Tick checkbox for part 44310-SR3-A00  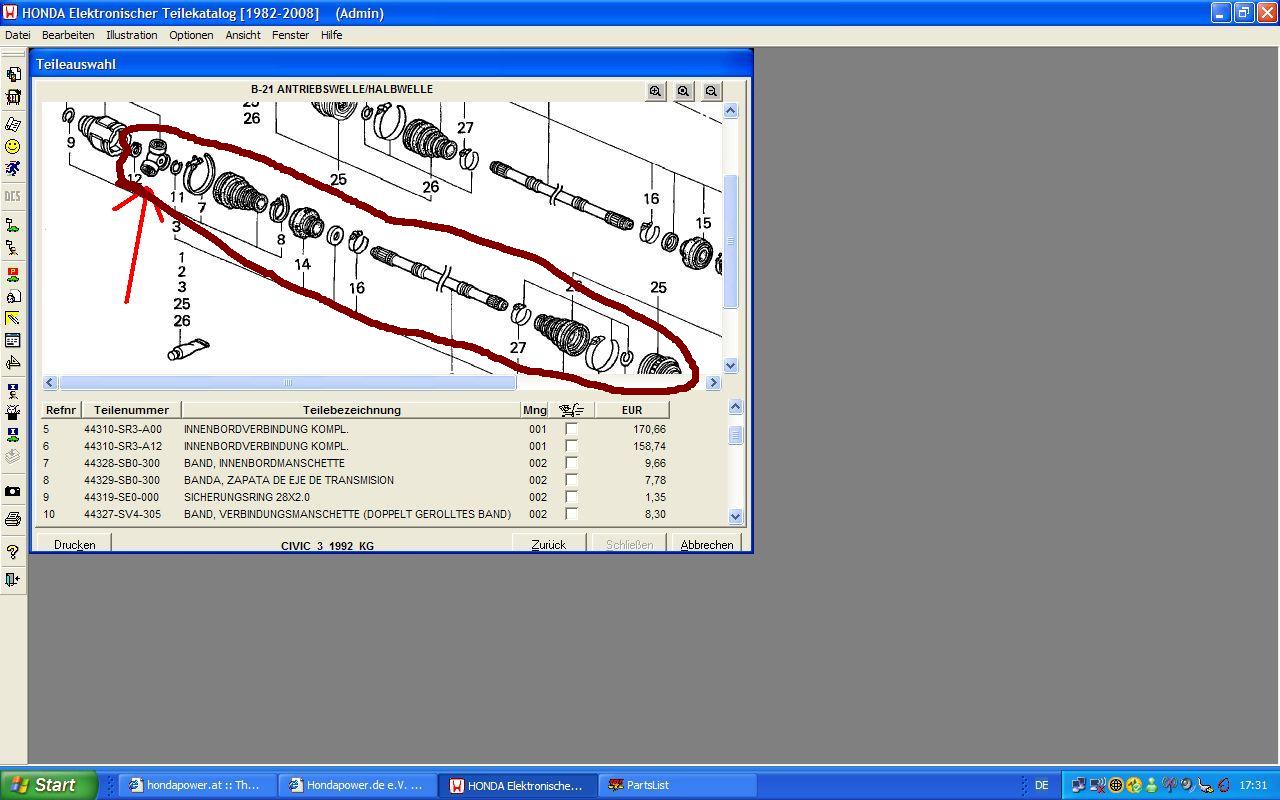(571, 429)
